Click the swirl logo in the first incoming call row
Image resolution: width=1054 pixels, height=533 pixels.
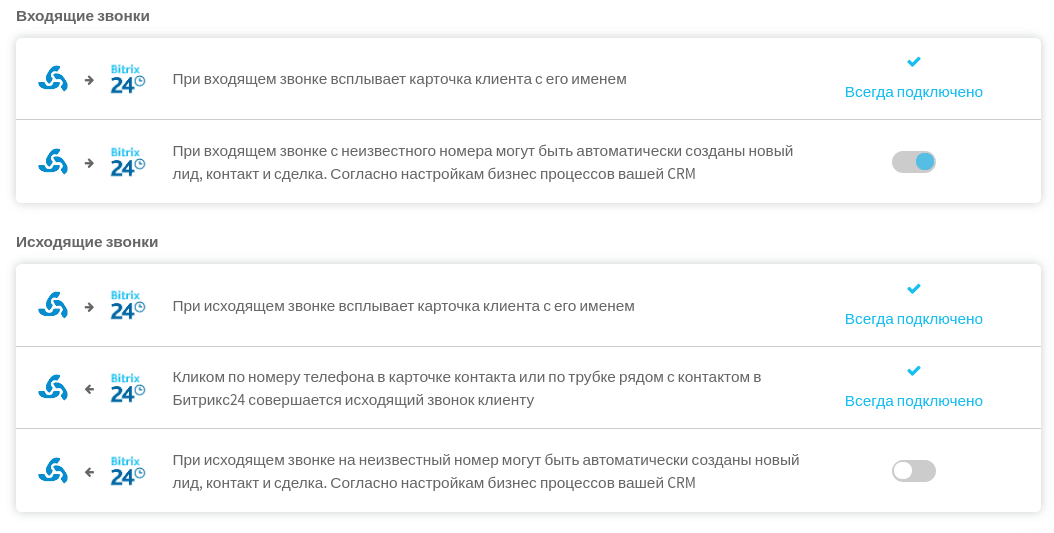click(x=53, y=79)
